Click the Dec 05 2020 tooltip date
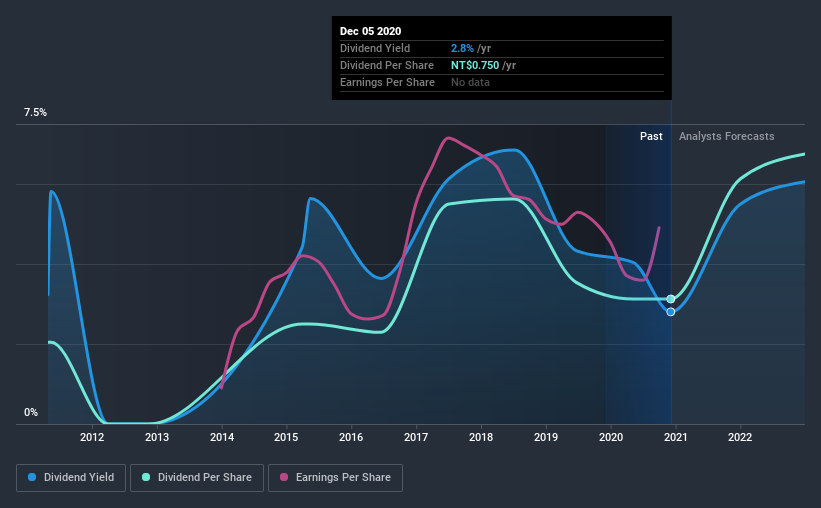Viewport: 821px width, 508px height. (x=370, y=31)
